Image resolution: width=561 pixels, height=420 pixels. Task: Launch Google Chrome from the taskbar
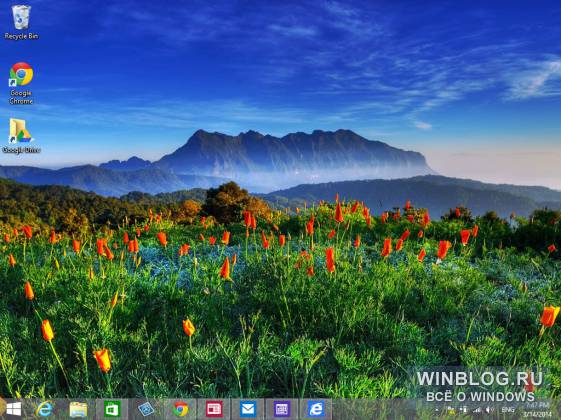pyautogui.click(x=180, y=409)
